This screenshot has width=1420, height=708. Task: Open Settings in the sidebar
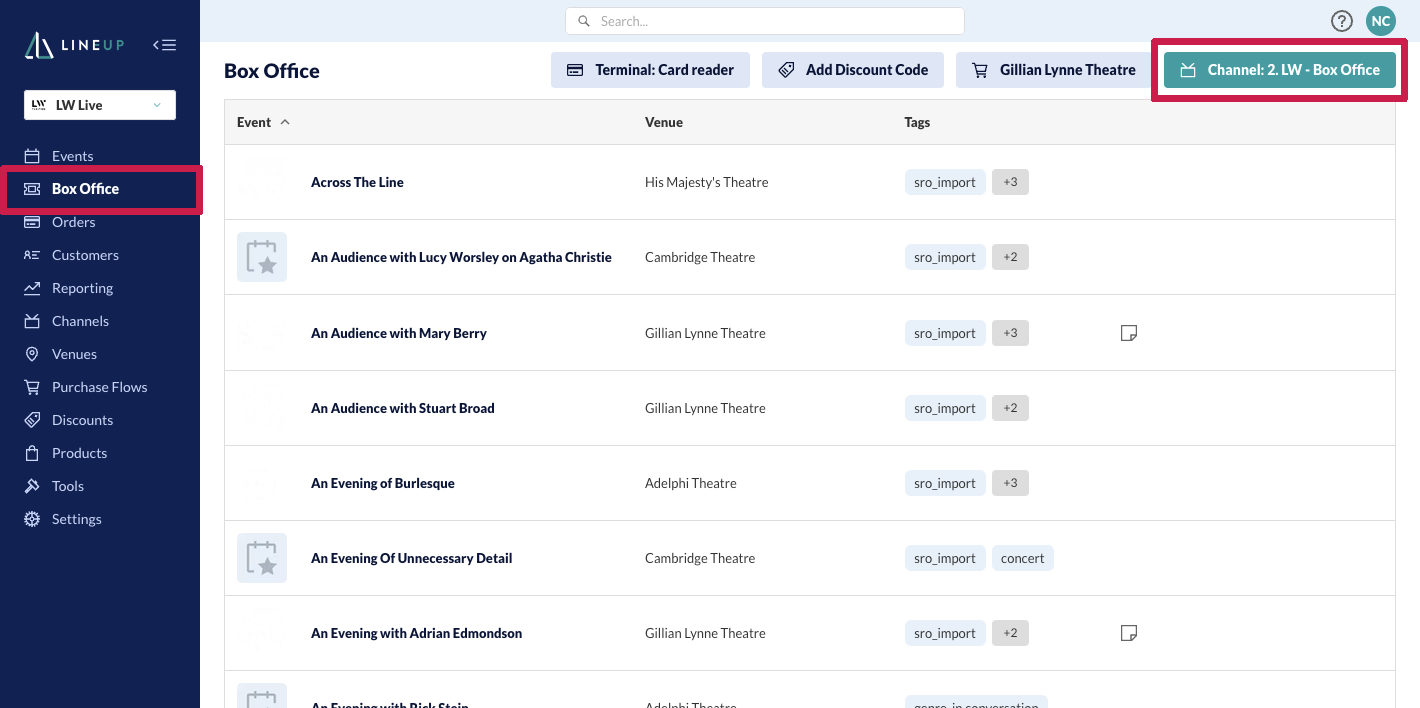[x=77, y=519]
